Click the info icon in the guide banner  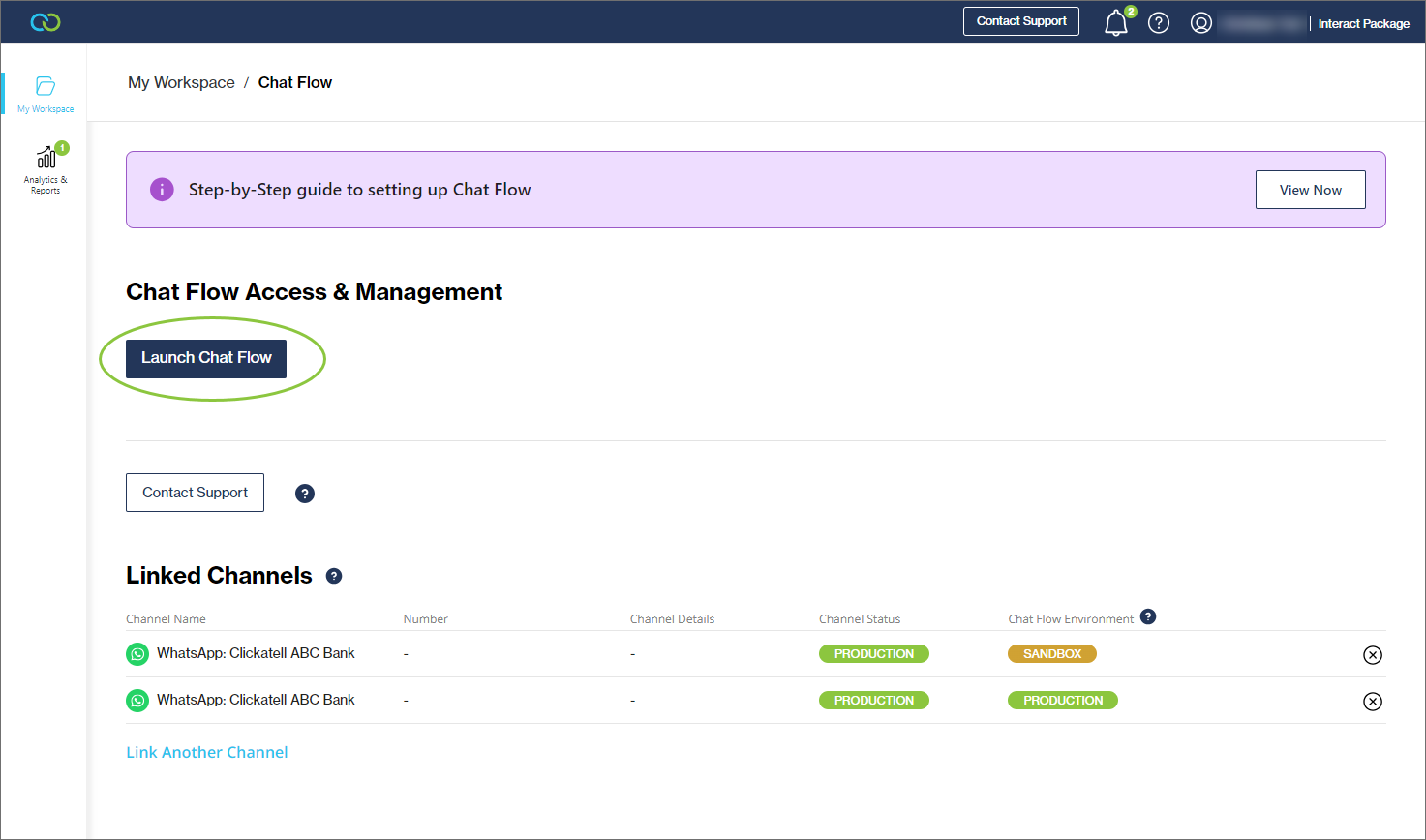162,190
